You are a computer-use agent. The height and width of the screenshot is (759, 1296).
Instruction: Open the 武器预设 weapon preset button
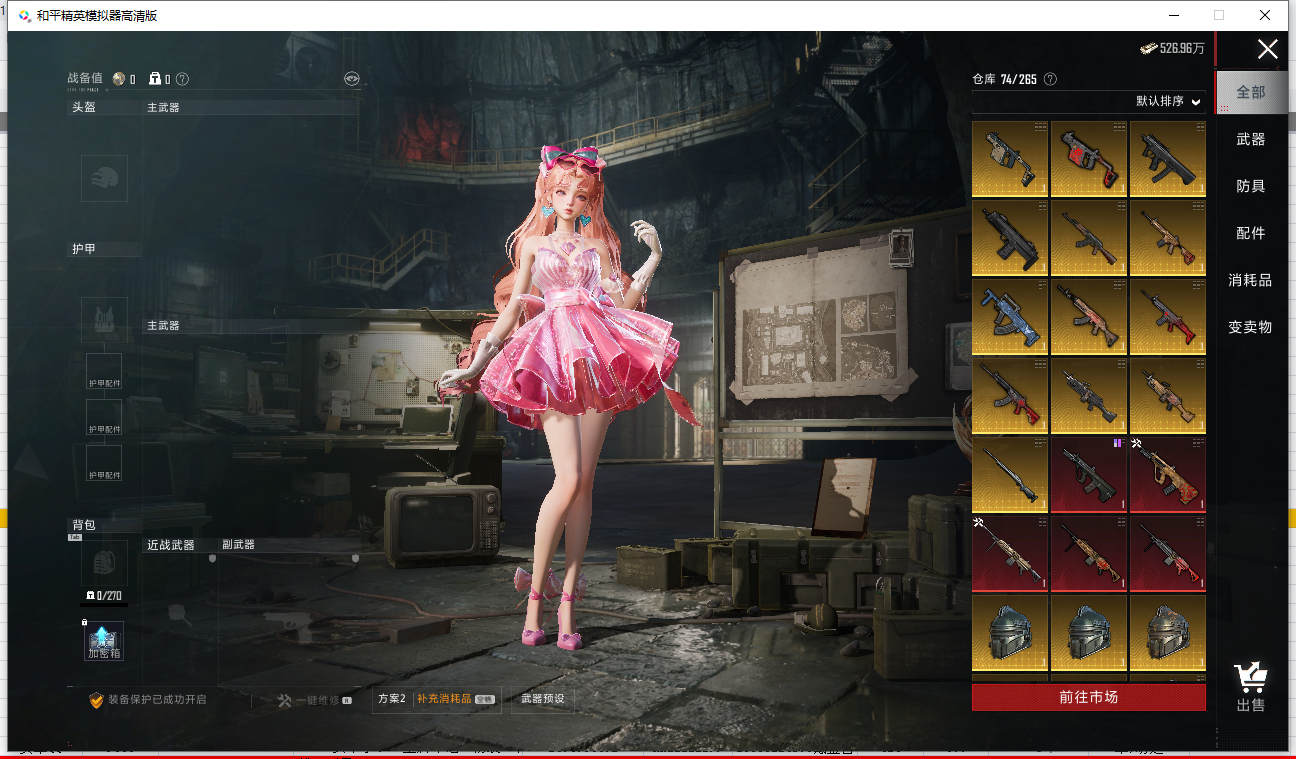pos(543,699)
